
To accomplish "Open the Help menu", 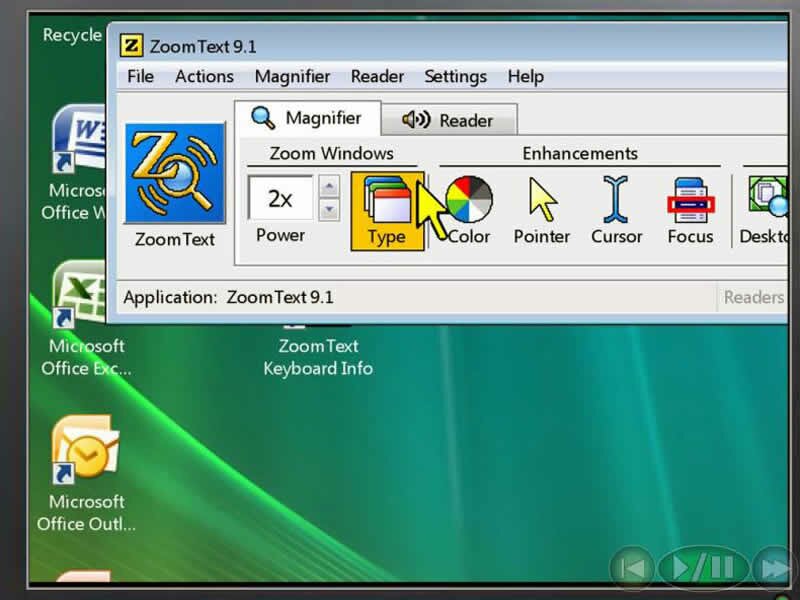I will pos(525,76).
